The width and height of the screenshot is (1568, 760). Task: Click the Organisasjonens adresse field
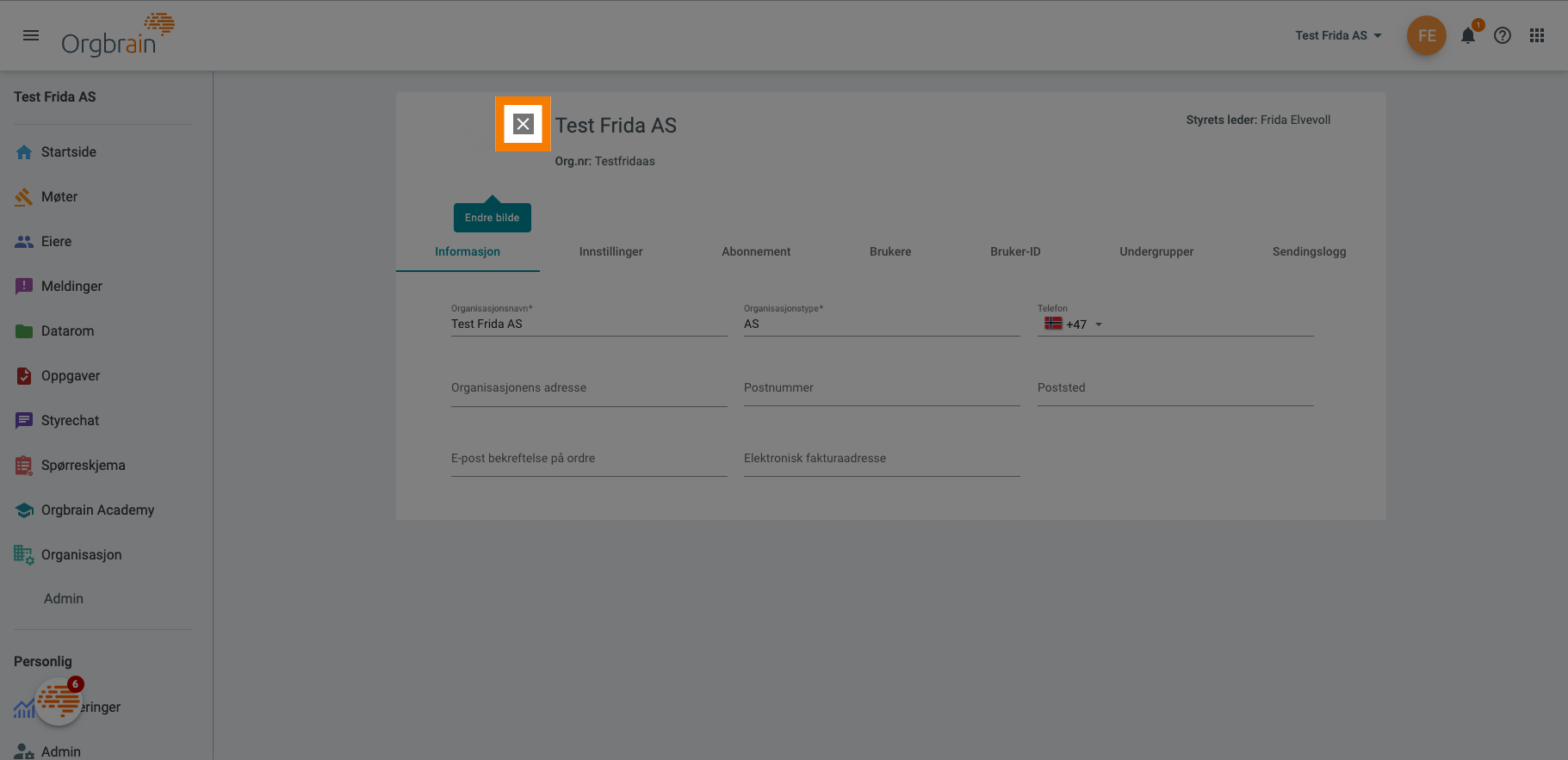click(x=589, y=388)
